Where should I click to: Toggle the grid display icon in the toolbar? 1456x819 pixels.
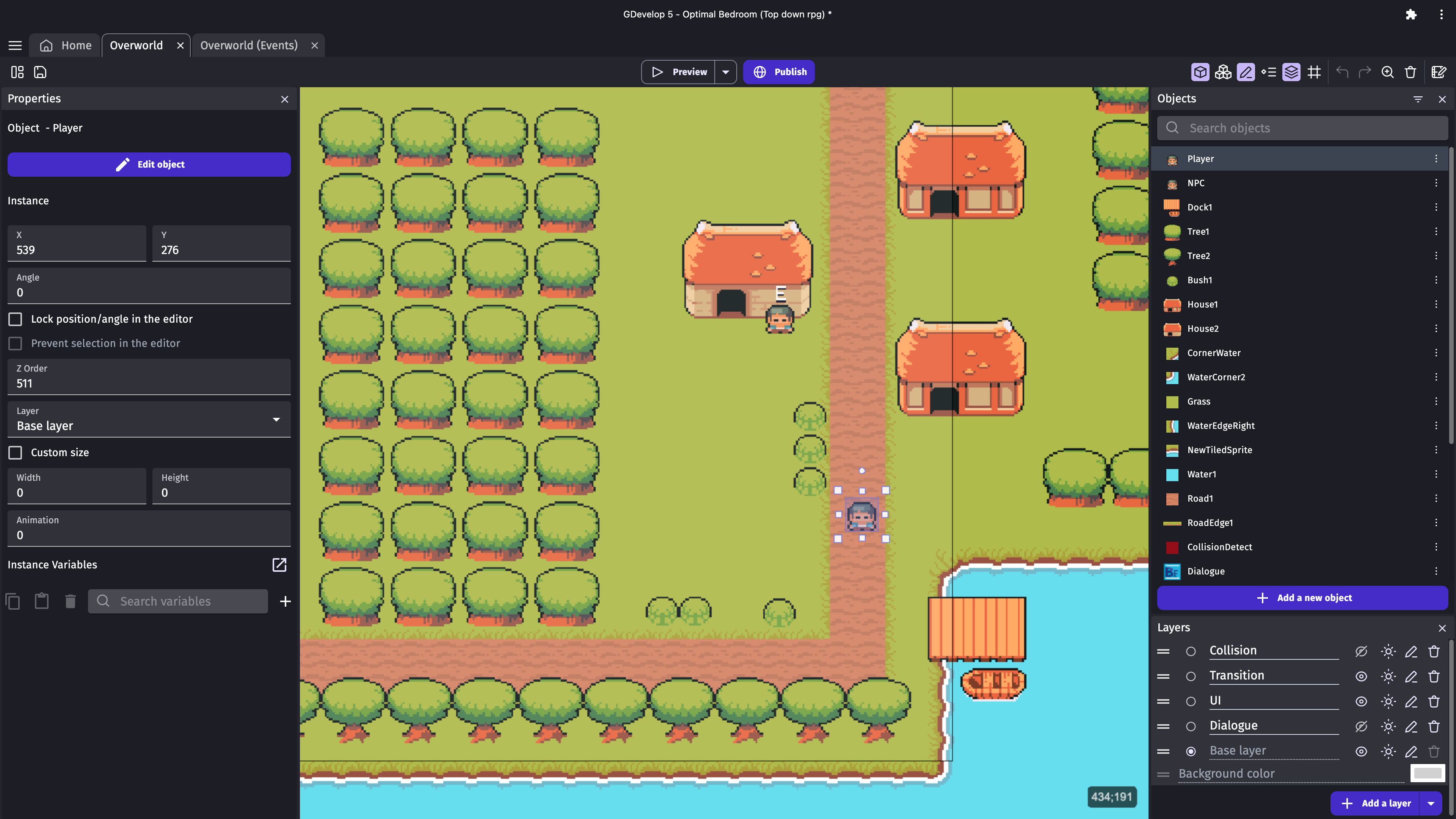1314,72
